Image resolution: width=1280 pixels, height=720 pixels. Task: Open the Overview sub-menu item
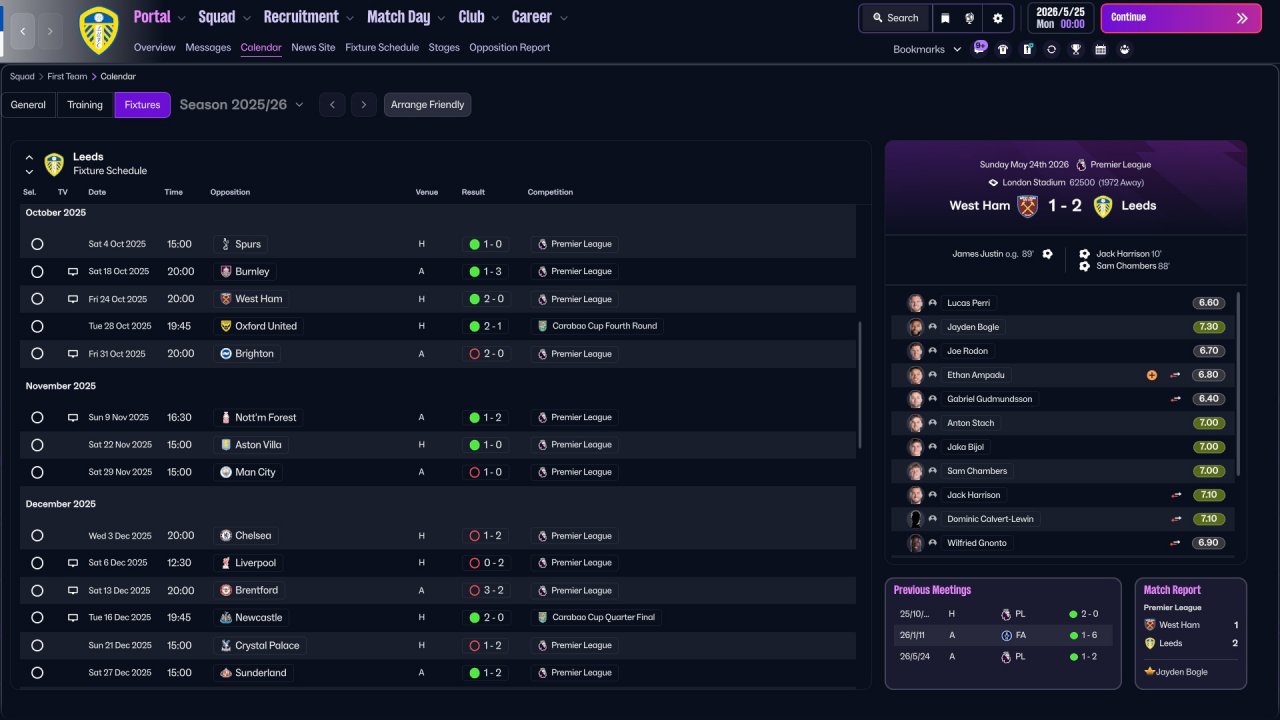[x=154, y=47]
